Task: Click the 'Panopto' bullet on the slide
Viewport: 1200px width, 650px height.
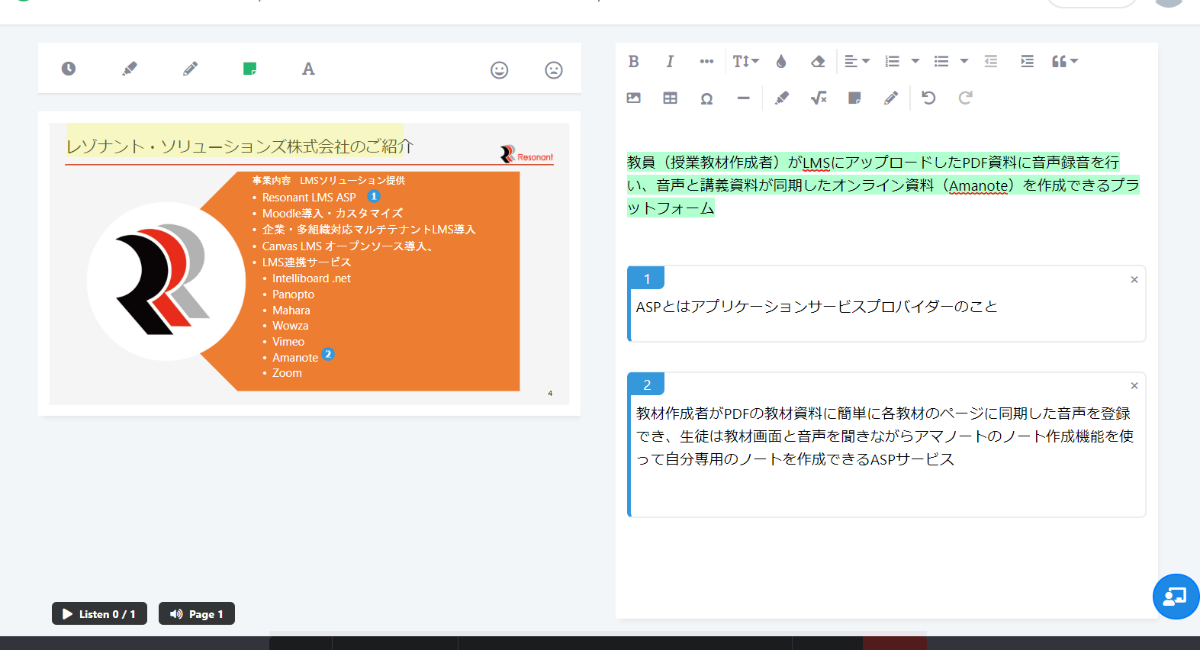Action: [x=293, y=294]
